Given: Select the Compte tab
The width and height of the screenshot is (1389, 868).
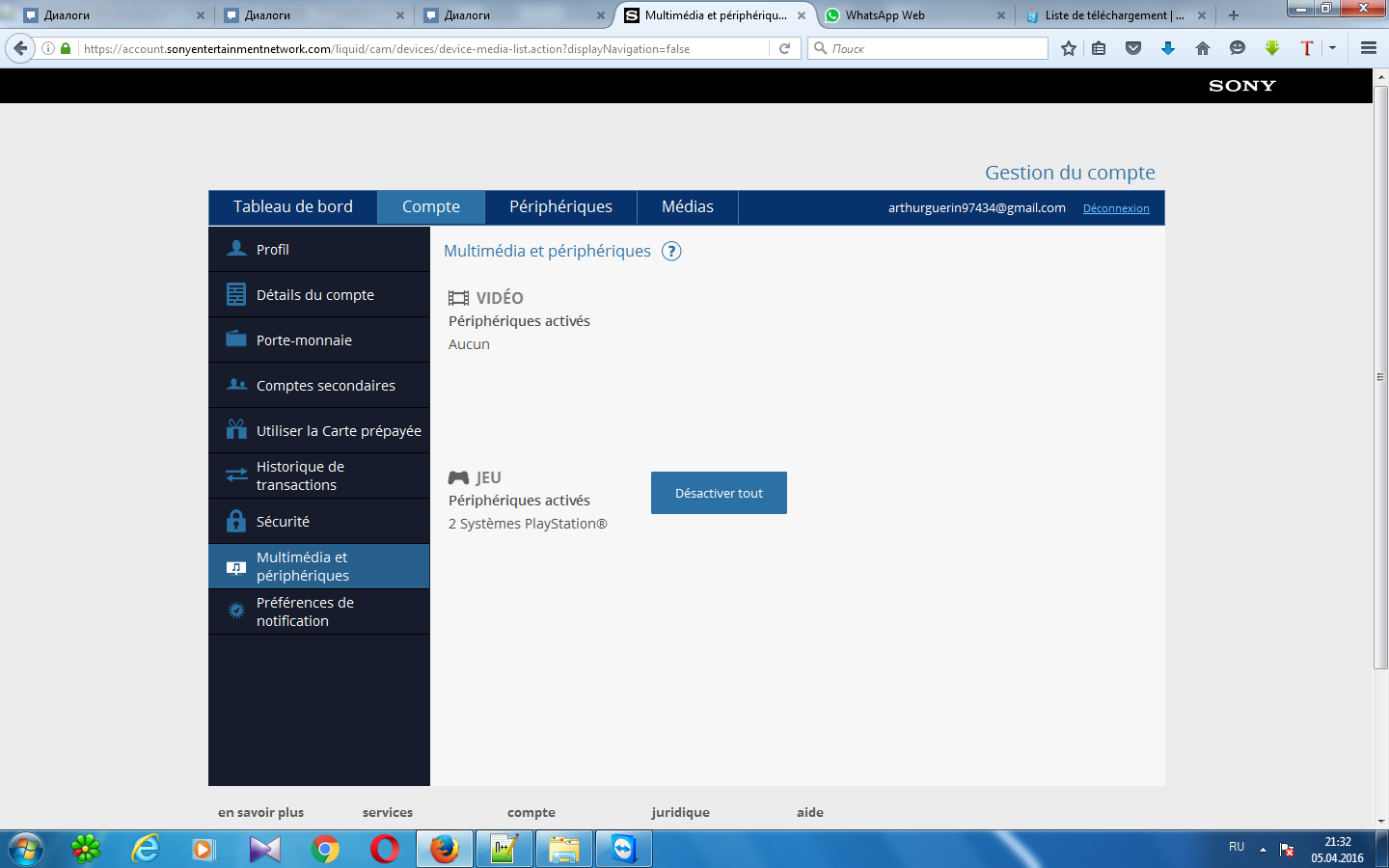Looking at the screenshot, I should click(x=431, y=207).
